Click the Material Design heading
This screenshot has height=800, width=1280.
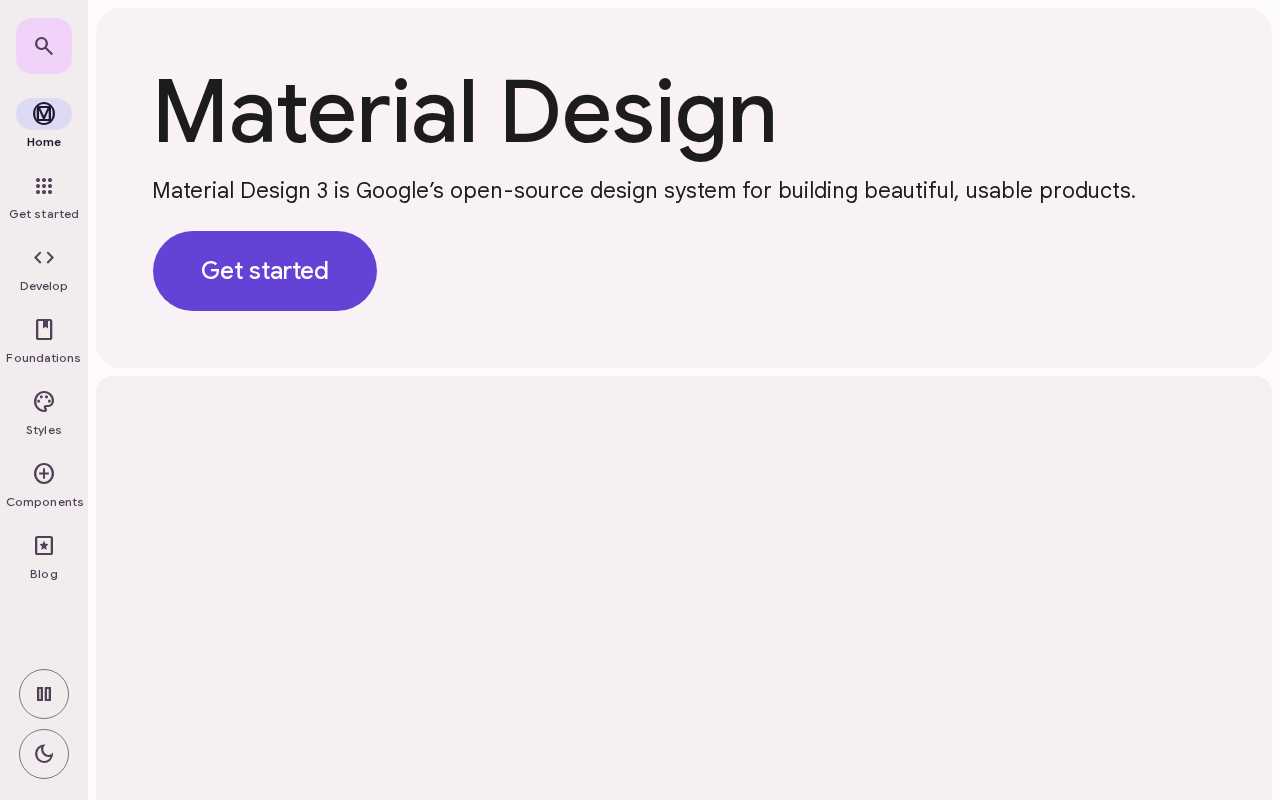[464, 110]
